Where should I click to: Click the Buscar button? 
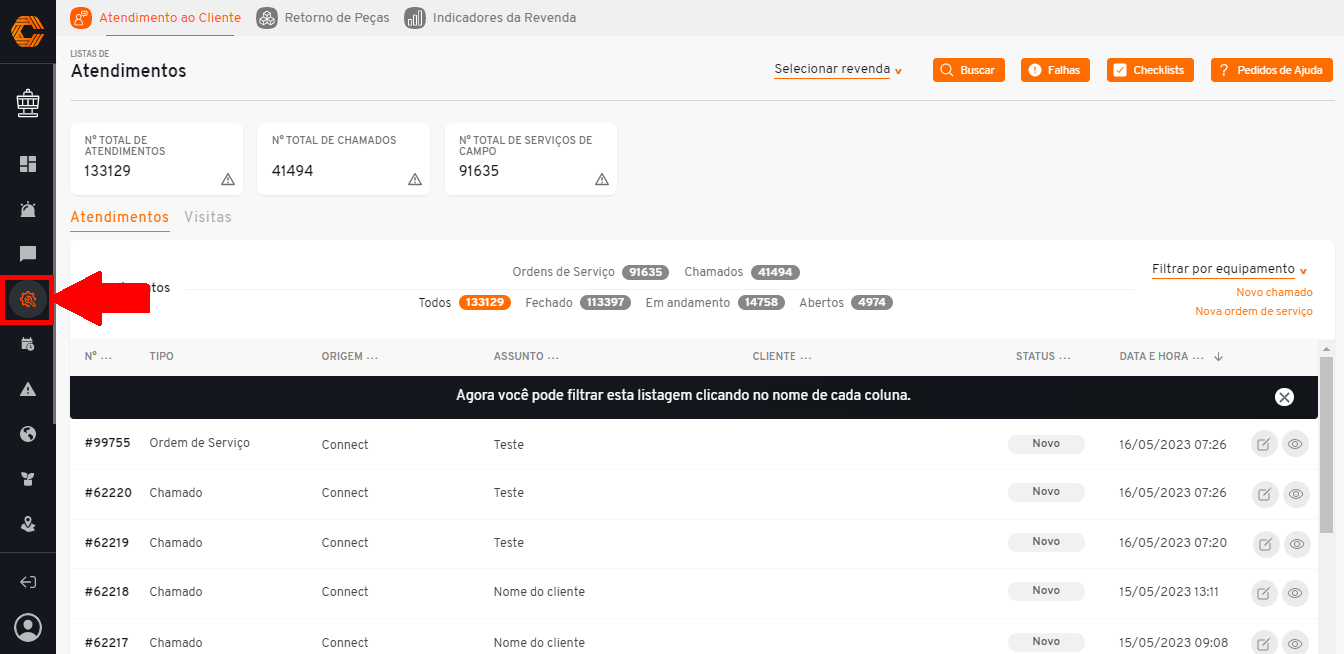coord(969,70)
